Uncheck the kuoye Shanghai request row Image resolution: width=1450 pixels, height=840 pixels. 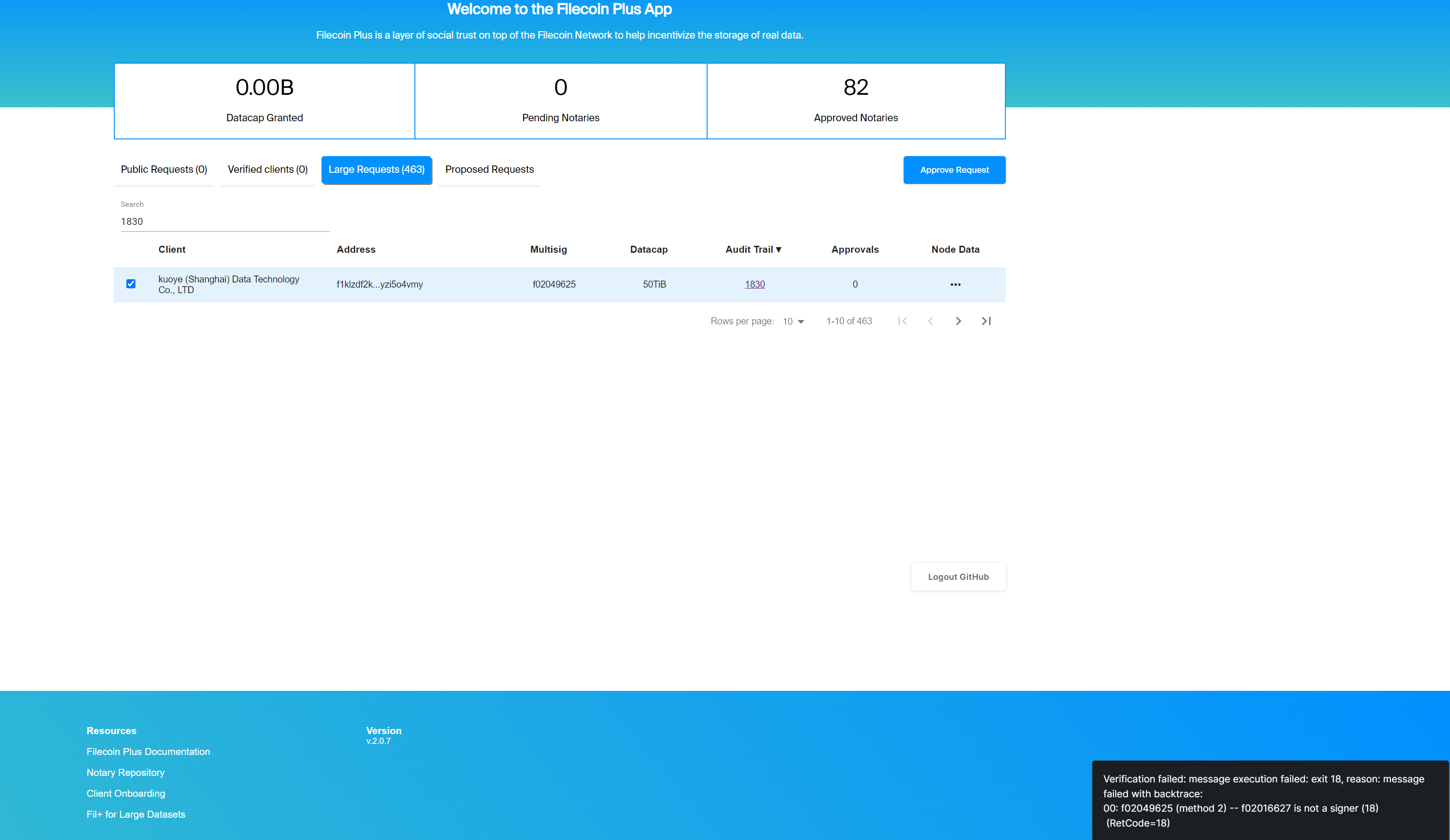[131, 284]
